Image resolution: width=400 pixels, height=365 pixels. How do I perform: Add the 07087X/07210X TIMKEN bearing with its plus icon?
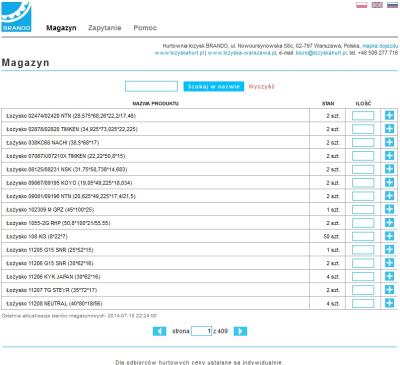pos(389,156)
